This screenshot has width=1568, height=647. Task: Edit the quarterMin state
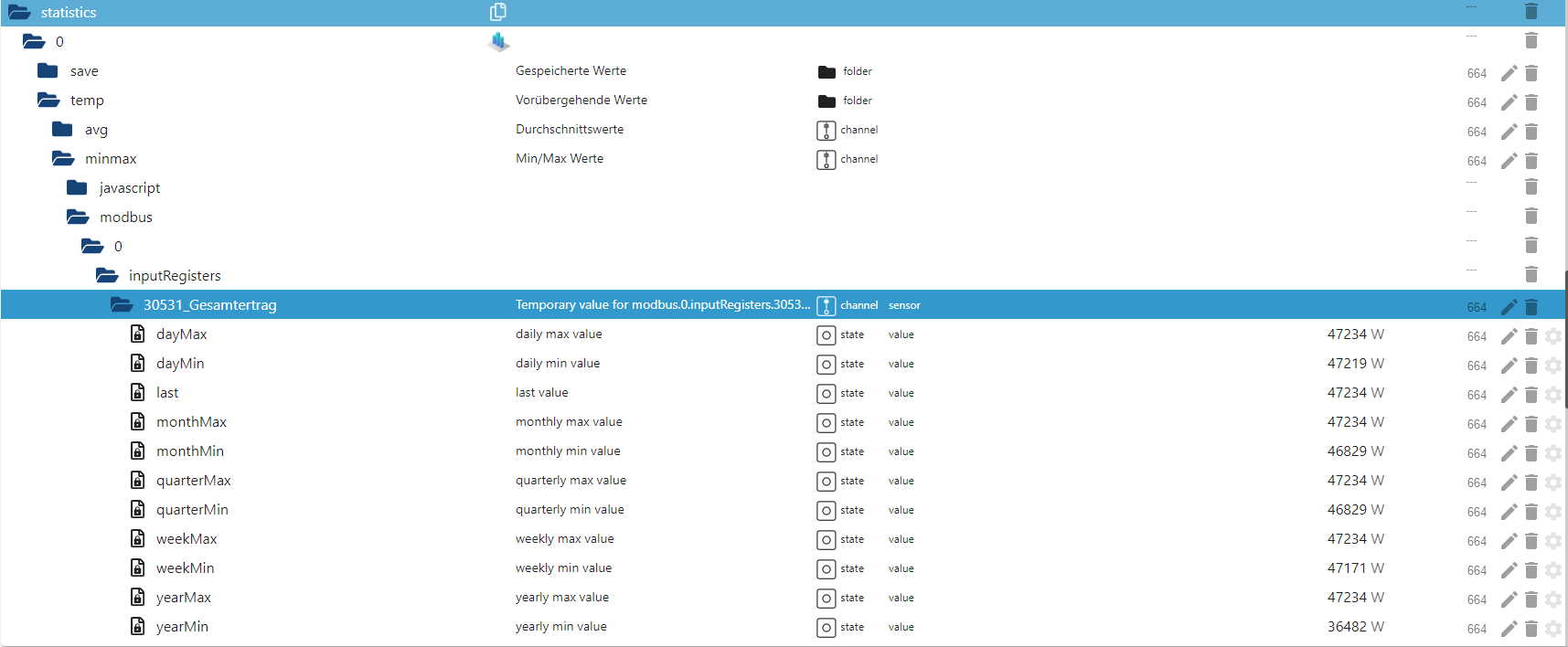(1509, 512)
